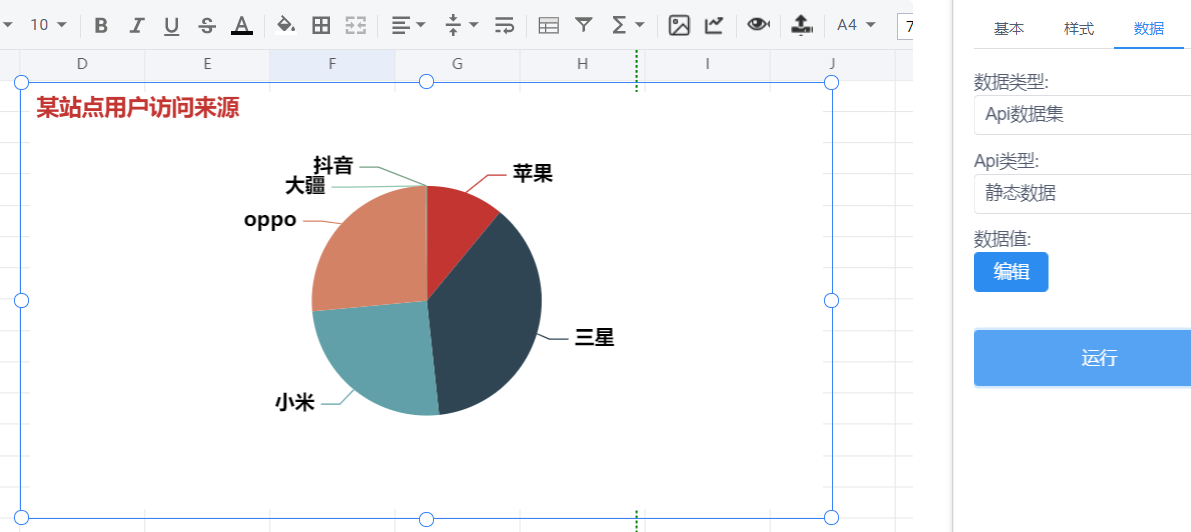
Task: Click the insert chart icon
Action: point(714,26)
